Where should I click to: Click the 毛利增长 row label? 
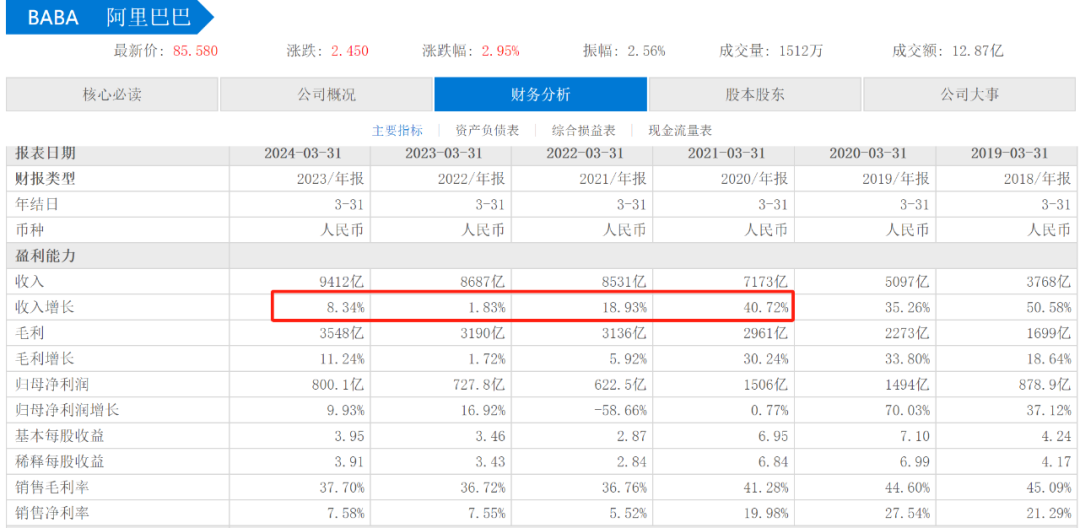point(45,359)
